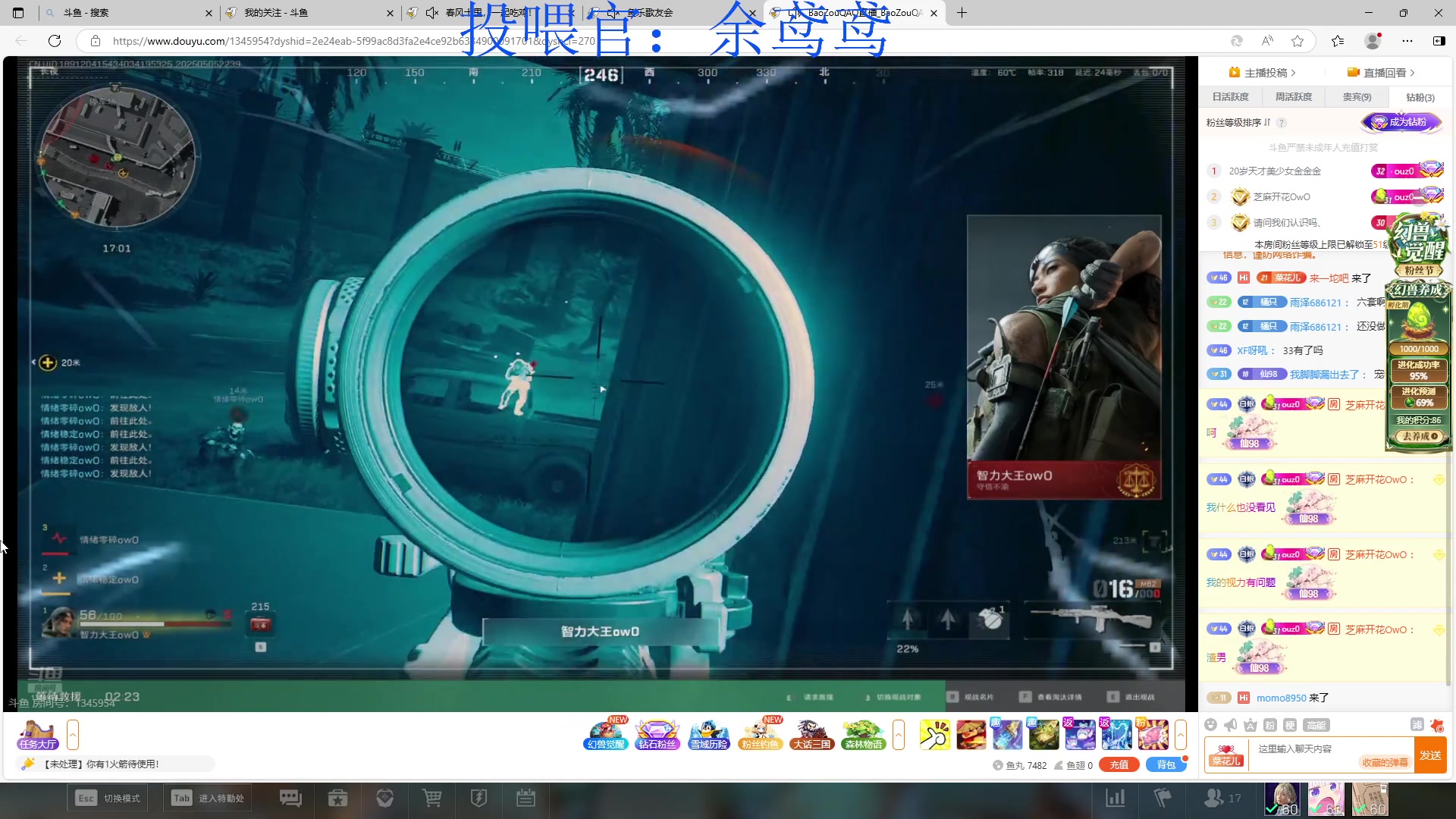Click the bar chart icon in game bar
This screenshot has width=1456, height=819.
[x=1116, y=798]
